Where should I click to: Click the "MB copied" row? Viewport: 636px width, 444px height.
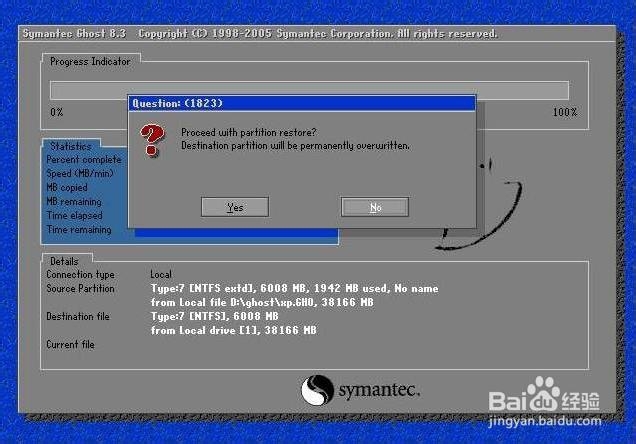pyautogui.click(x=67, y=187)
